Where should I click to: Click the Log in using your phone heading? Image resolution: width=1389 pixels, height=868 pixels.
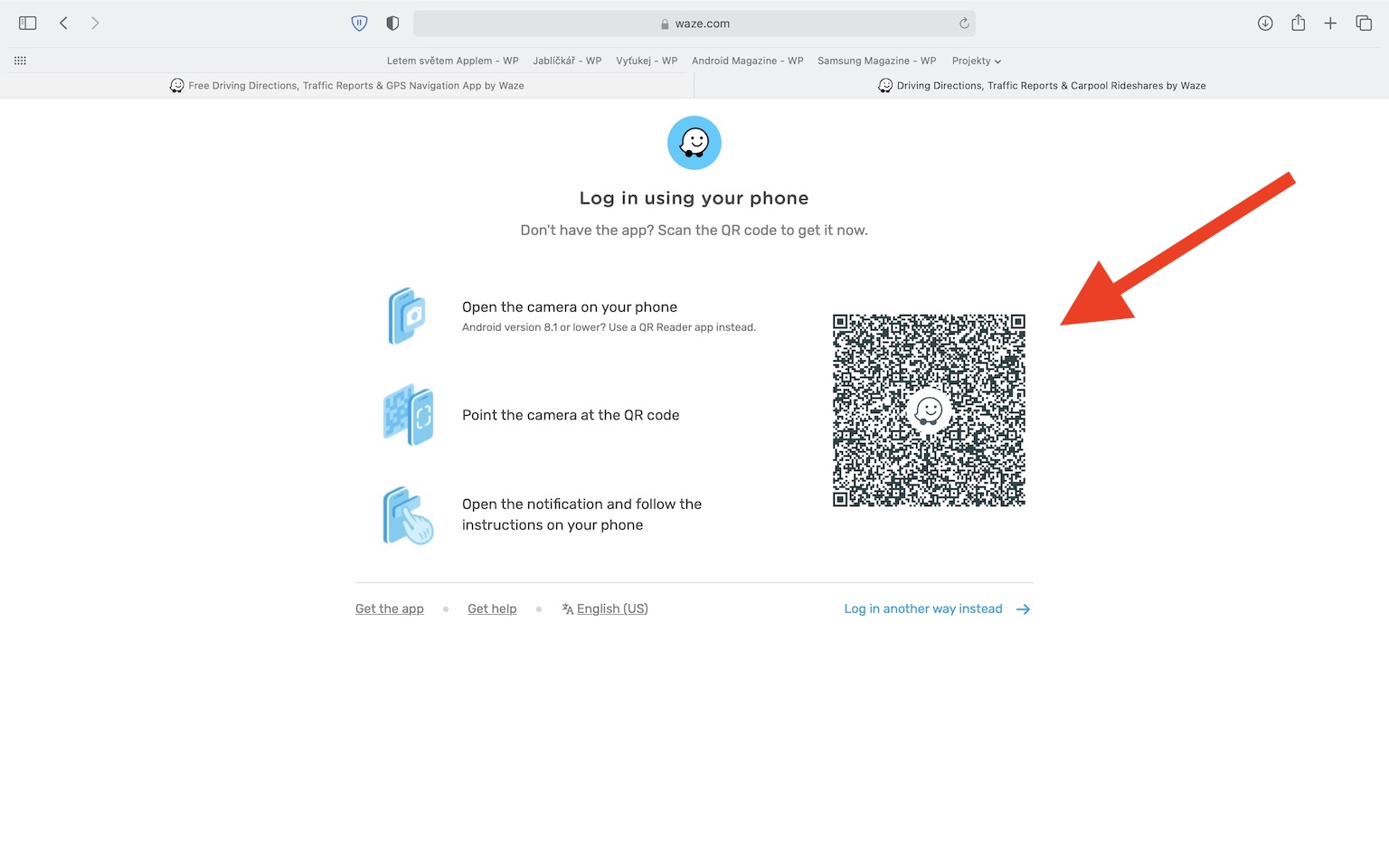pyautogui.click(x=694, y=198)
